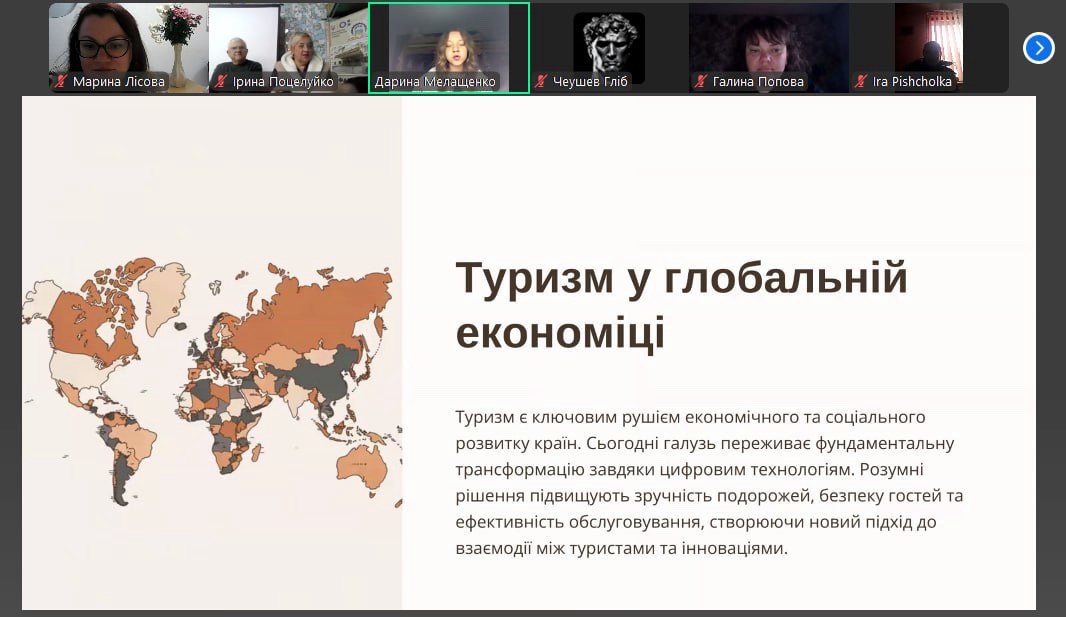This screenshot has width=1066, height=617.
Task: Select Ira Pishcholka's video tile
Action: click(x=928, y=40)
